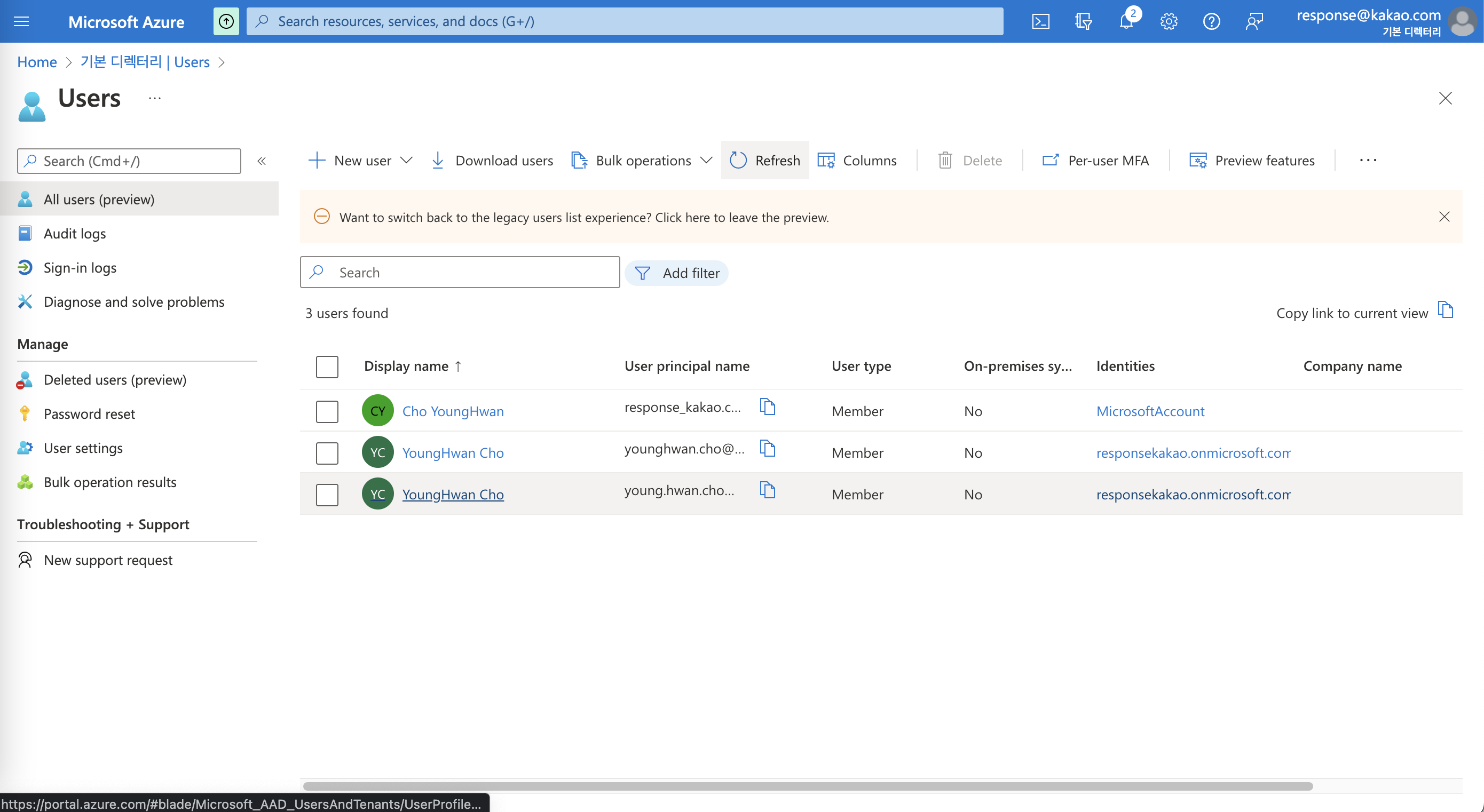Open underlined YoungHwan Cho link

click(453, 493)
